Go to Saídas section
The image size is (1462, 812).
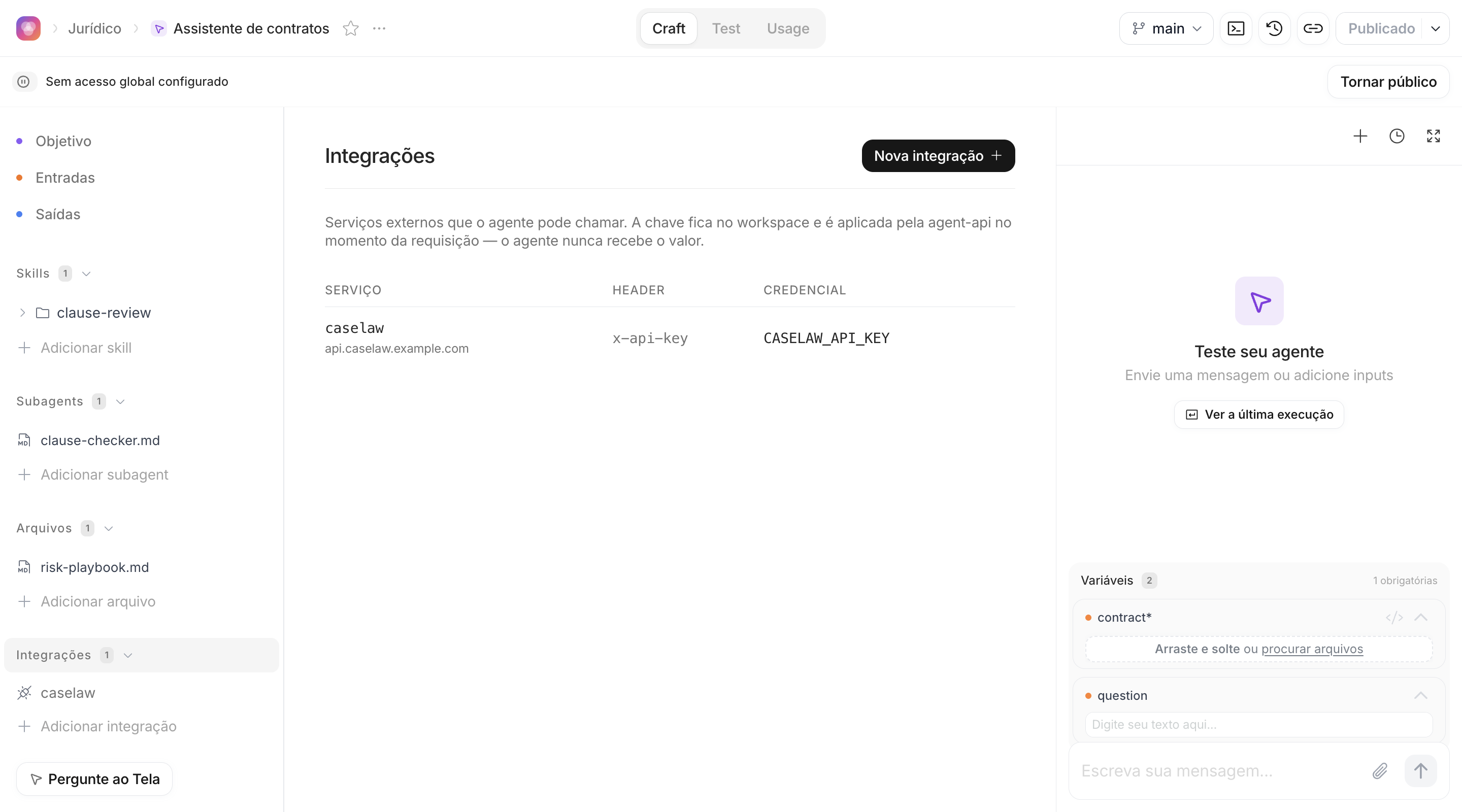point(58,215)
